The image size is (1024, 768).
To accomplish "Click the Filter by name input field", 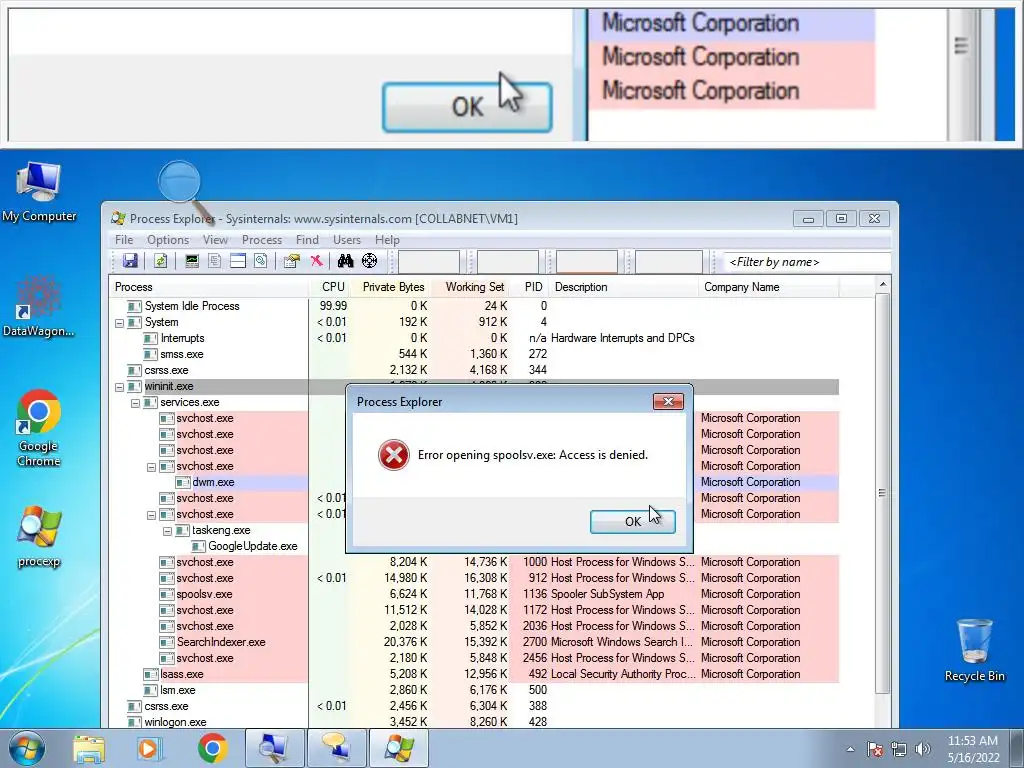I will [807, 262].
